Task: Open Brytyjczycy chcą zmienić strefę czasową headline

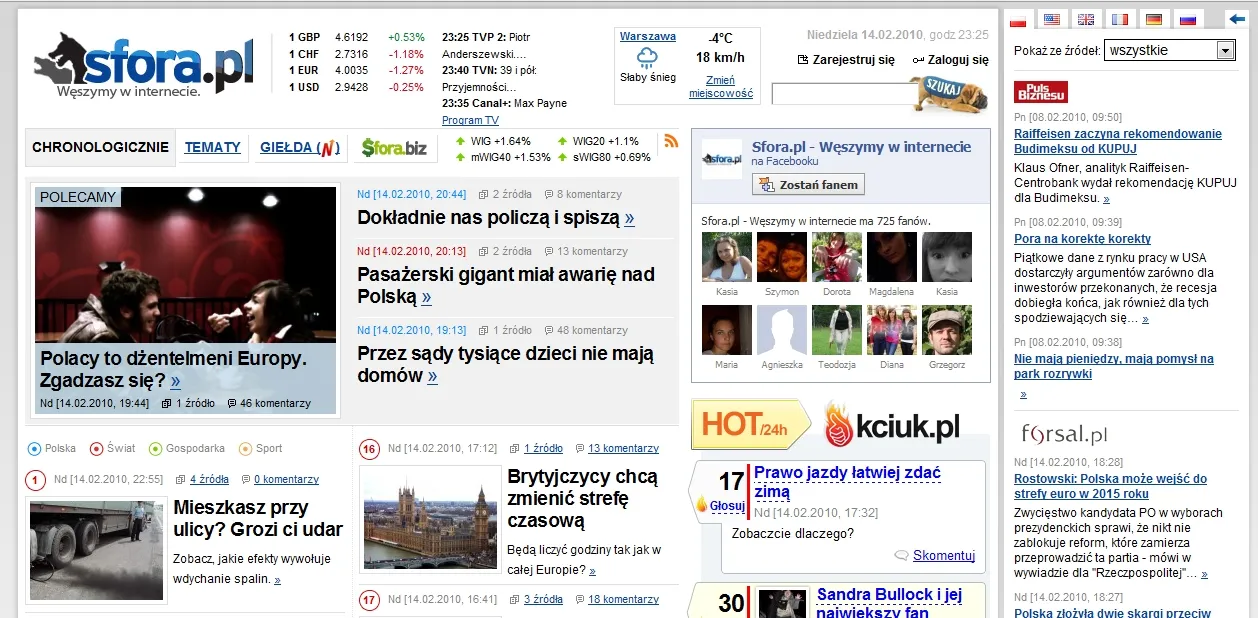Action: click(582, 498)
